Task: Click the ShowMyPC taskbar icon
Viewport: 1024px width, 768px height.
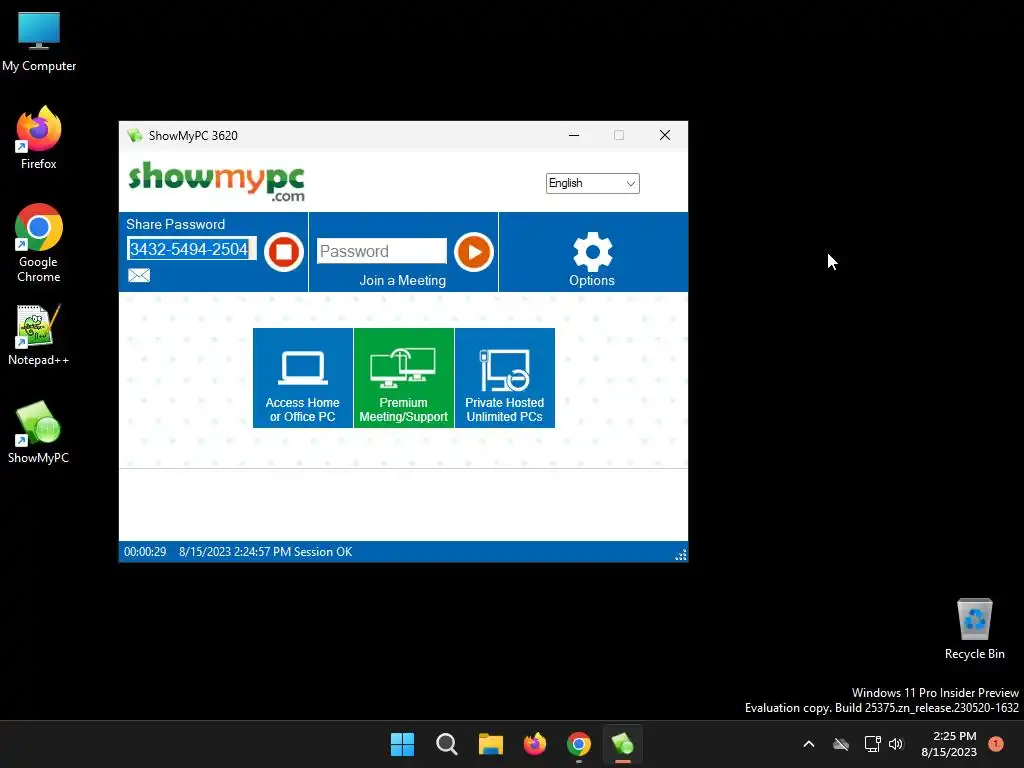Action: pyautogui.click(x=622, y=744)
